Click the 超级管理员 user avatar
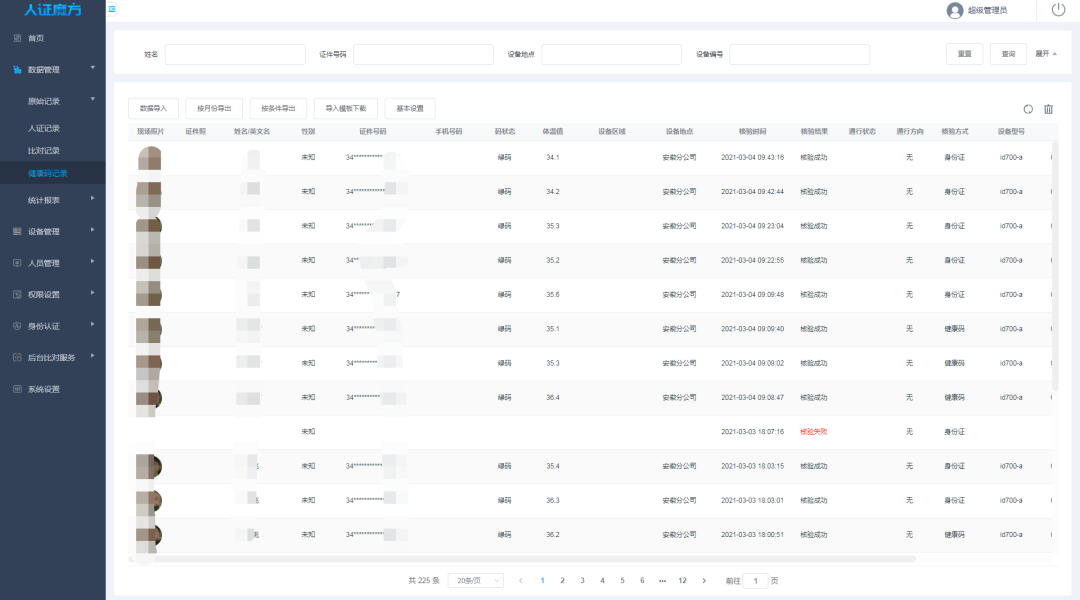This screenshot has height=600, width=1080. tap(954, 10)
